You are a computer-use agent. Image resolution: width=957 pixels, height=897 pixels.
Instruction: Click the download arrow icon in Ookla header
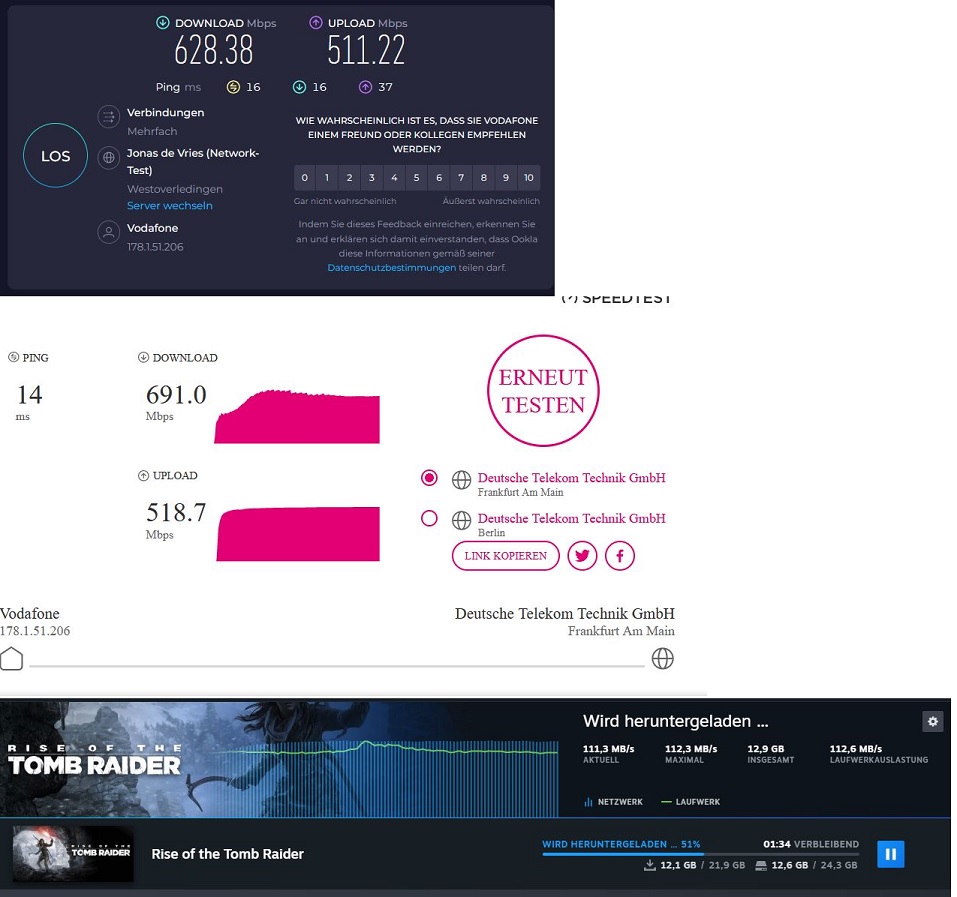pyautogui.click(x=162, y=23)
